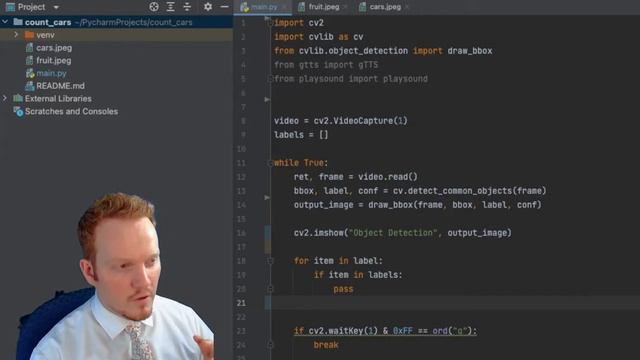Close the fruit.jpeg tab

point(345,7)
